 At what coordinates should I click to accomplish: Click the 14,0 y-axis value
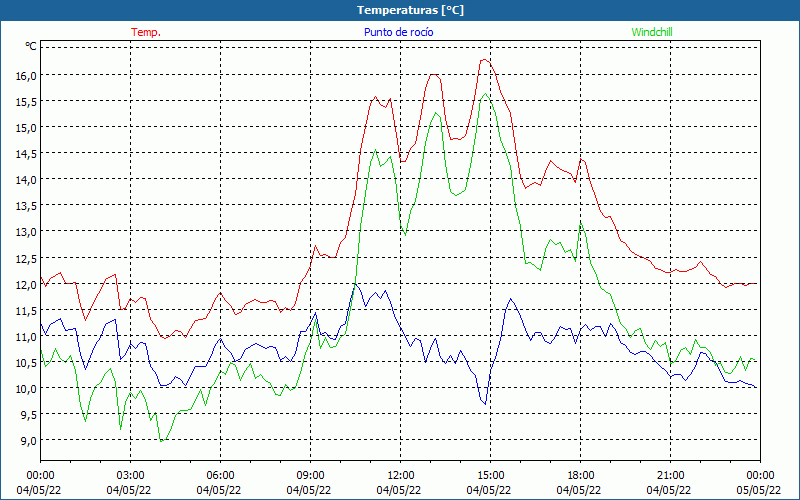click(x=26, y=180)
